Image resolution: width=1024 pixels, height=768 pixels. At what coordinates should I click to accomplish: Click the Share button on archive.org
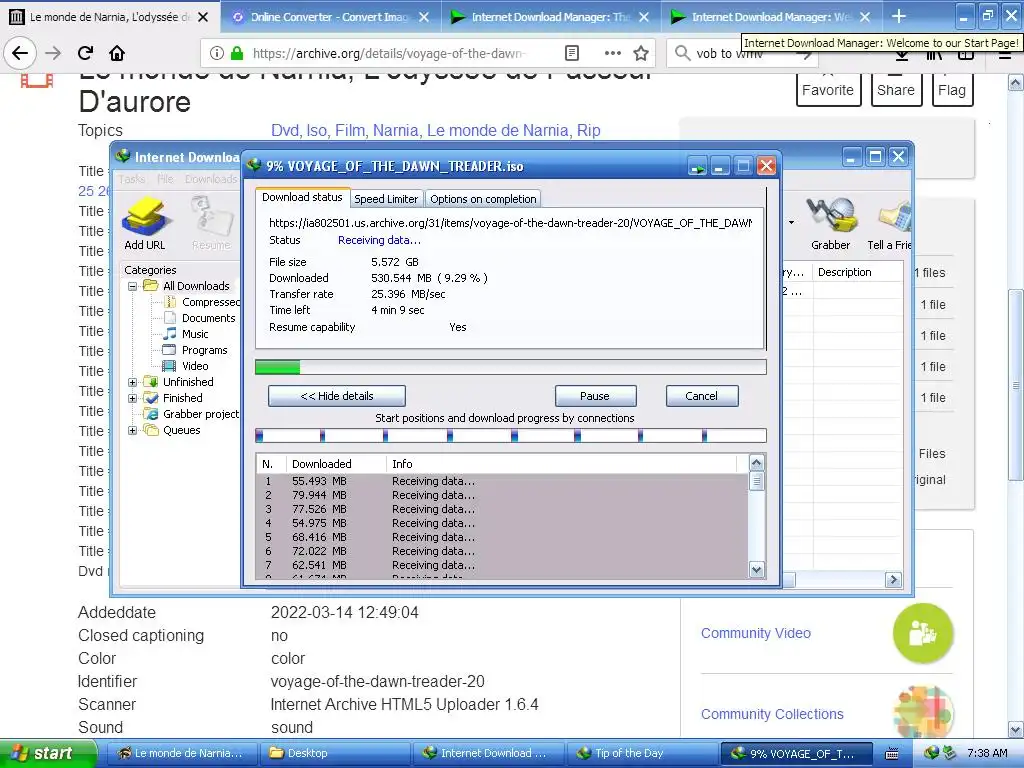click(896, 89)
